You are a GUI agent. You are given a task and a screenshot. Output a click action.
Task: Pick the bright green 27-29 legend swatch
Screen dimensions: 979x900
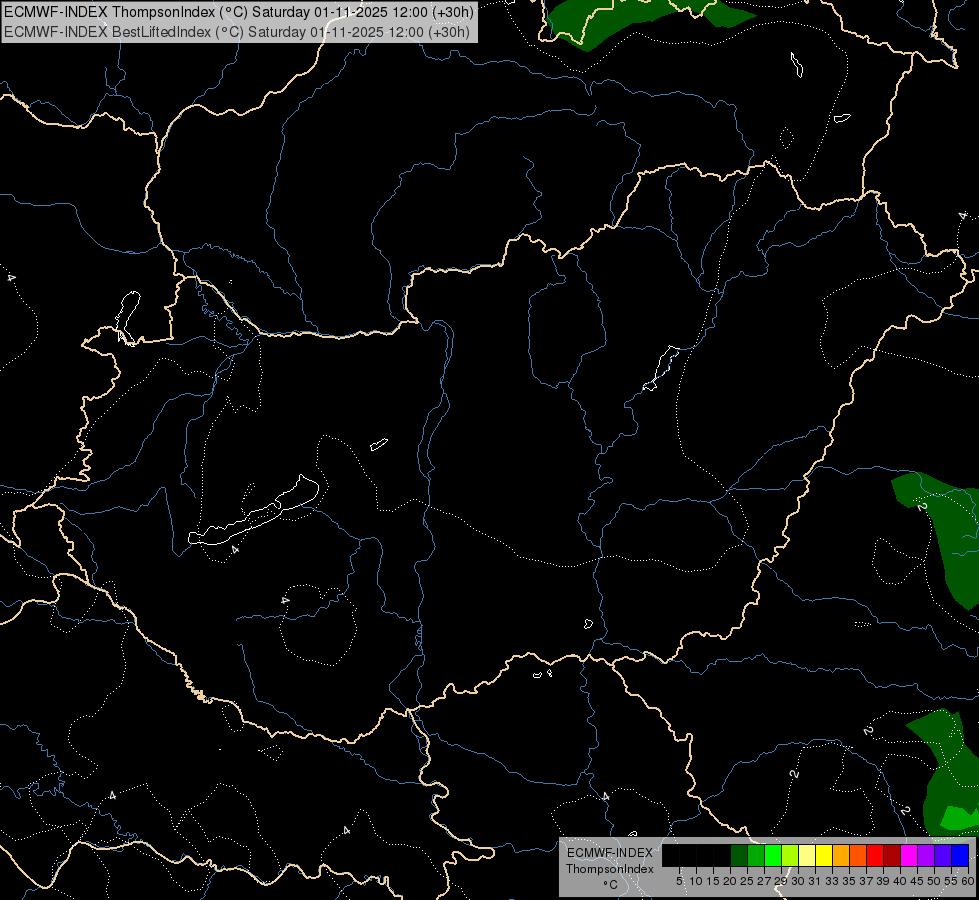(x=773, y=855)
